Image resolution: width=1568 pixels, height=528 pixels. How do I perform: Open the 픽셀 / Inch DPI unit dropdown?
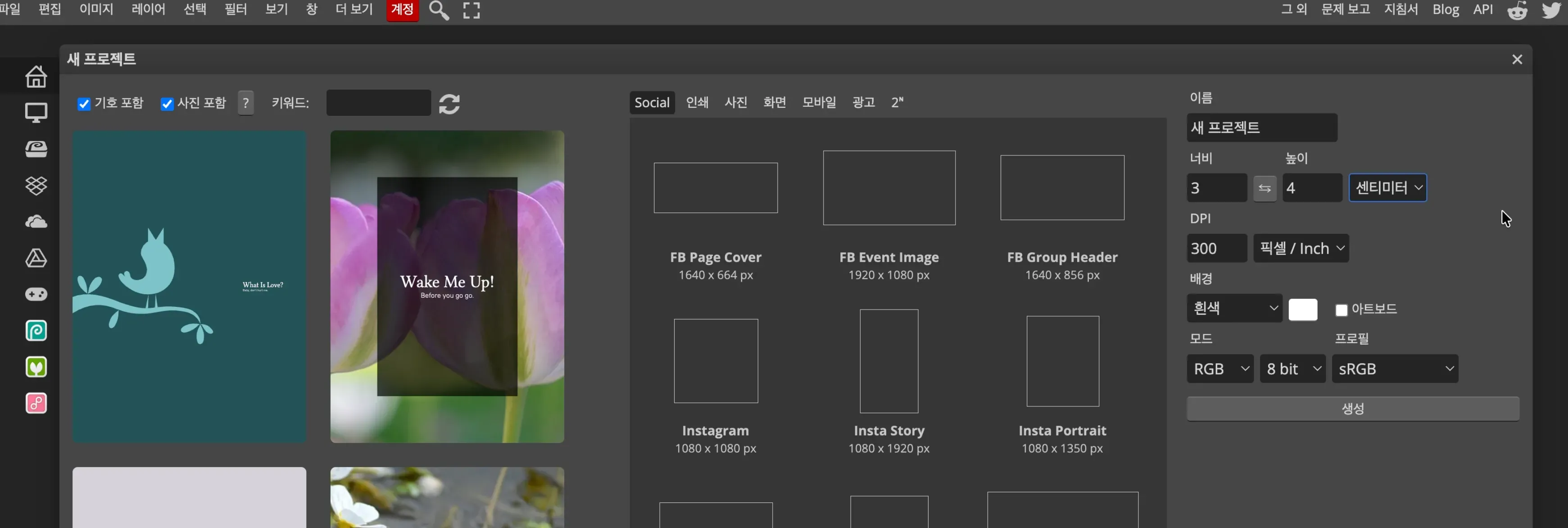click(1301, 249)
